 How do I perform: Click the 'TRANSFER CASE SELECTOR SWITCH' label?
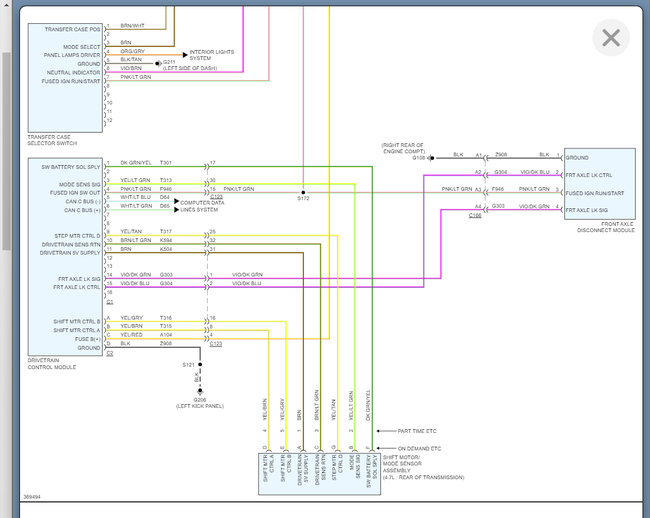tap(52, 140)
